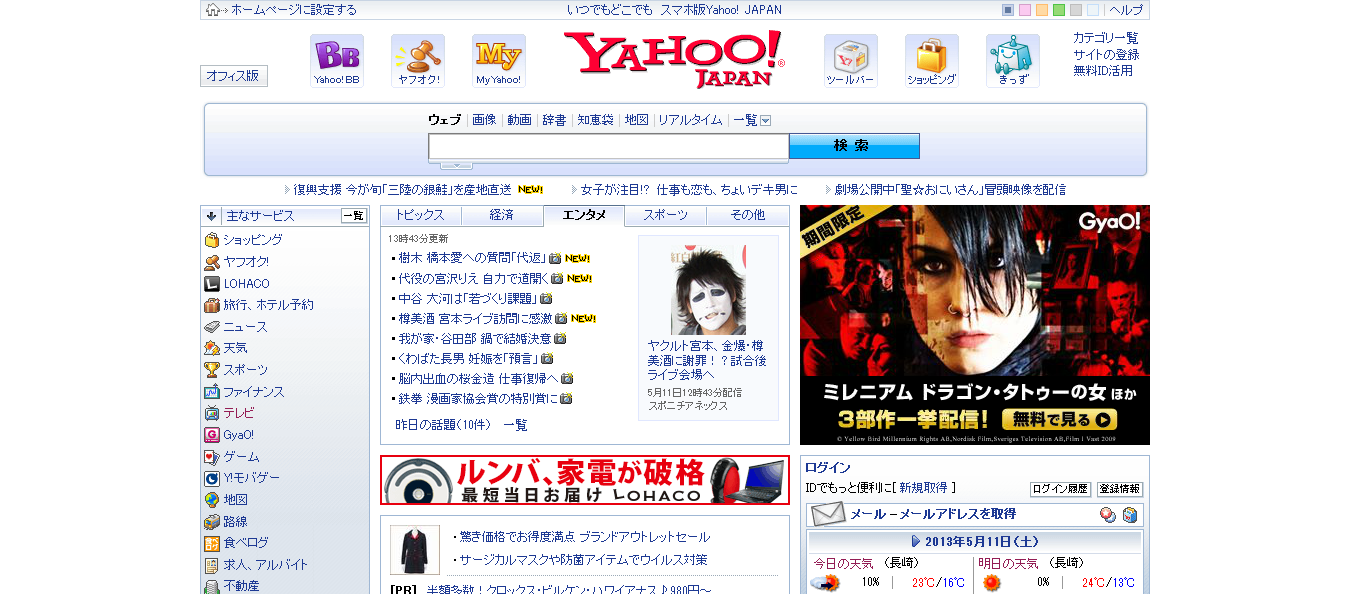Click the home icon beside ホームページに設定する
The width and height of the screenshot is (1349, 594).
point(213,10)
